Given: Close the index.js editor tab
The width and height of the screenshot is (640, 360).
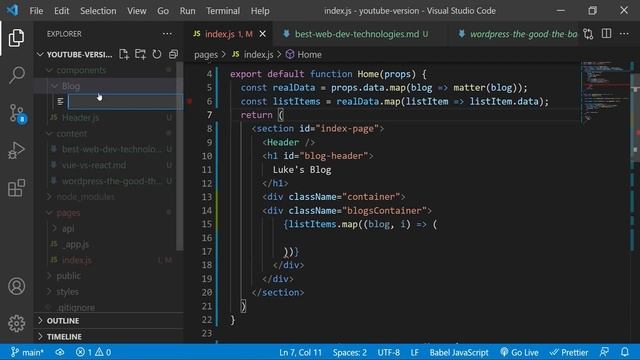Looking at the screenshot, I should click(263, 34).
